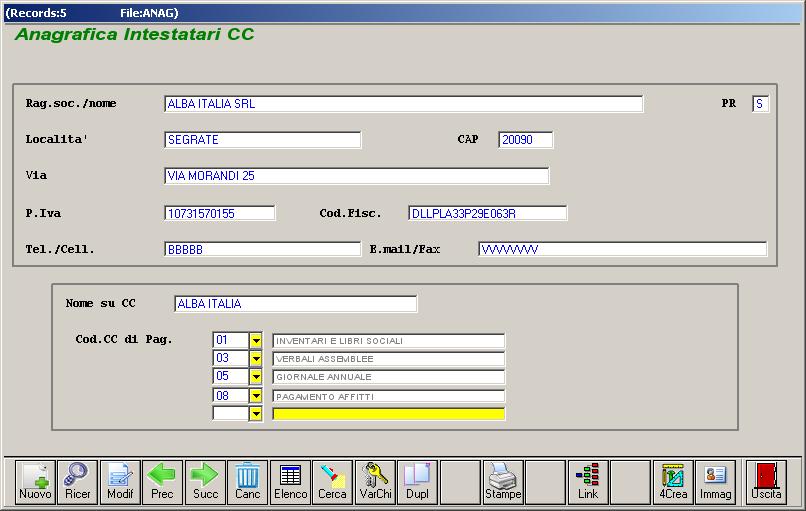The height and width of the screenshot is (511, 806).
Task: Click the code field containing 01
Action: coord(231,340)
